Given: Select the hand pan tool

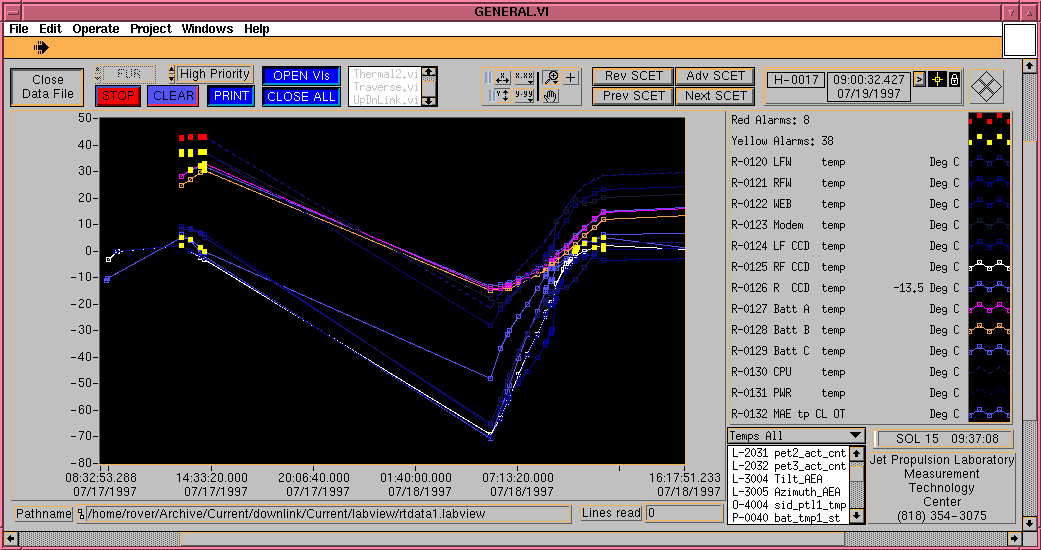Looking at the screenshot, I should [x=550, y=96].
